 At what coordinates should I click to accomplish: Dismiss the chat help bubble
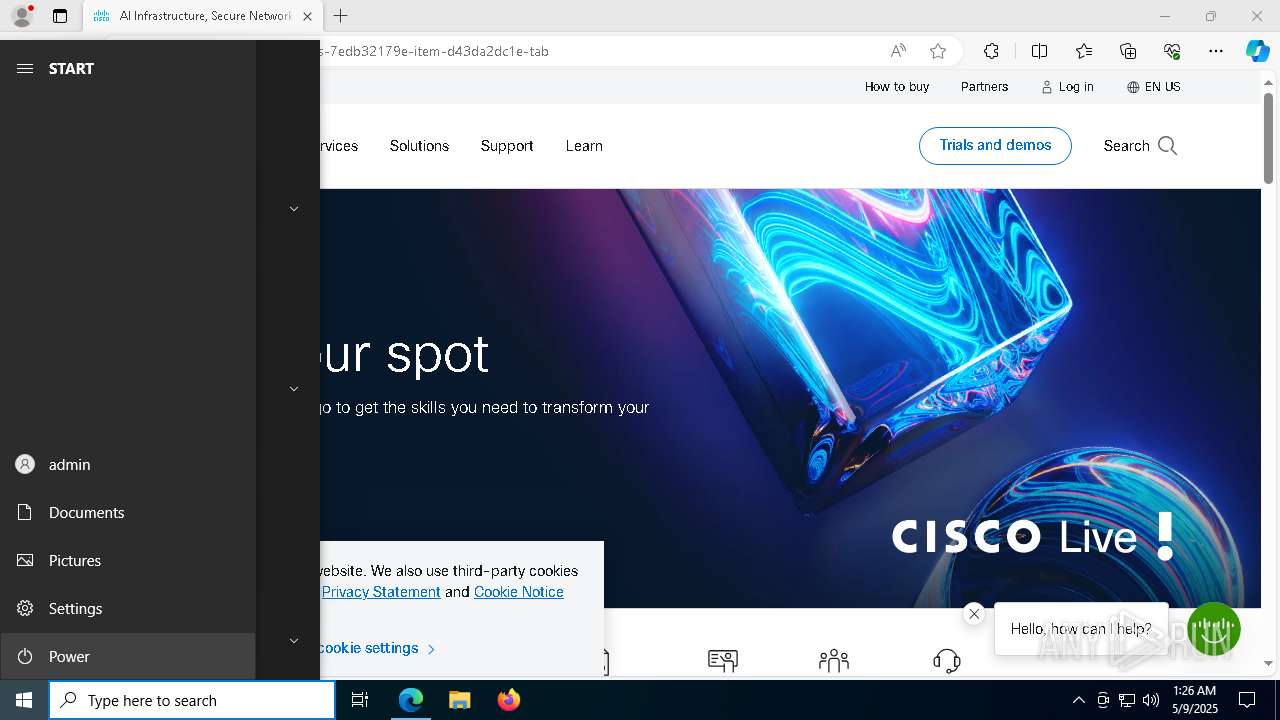pyautogui.click(x=974, y=614)
